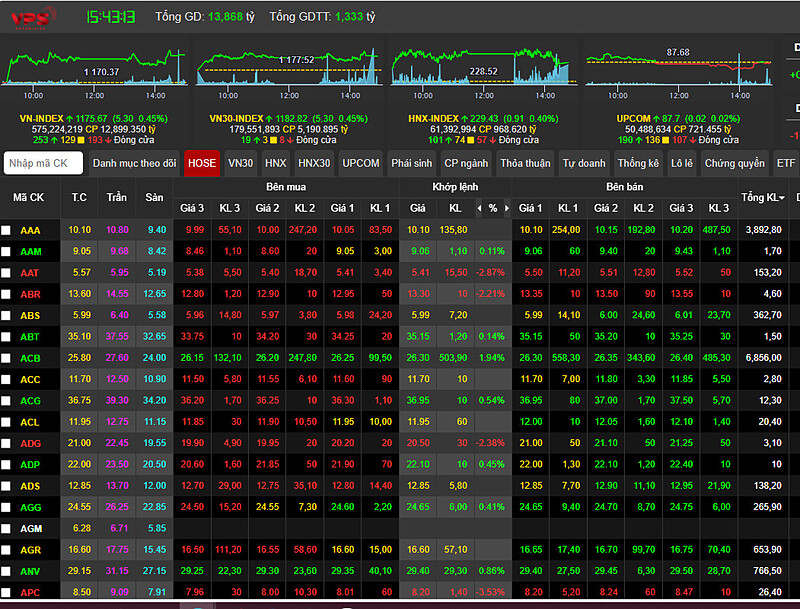
Task: Open the HNX30 tab
Action: pyautogui.click(x=314, y=163)
